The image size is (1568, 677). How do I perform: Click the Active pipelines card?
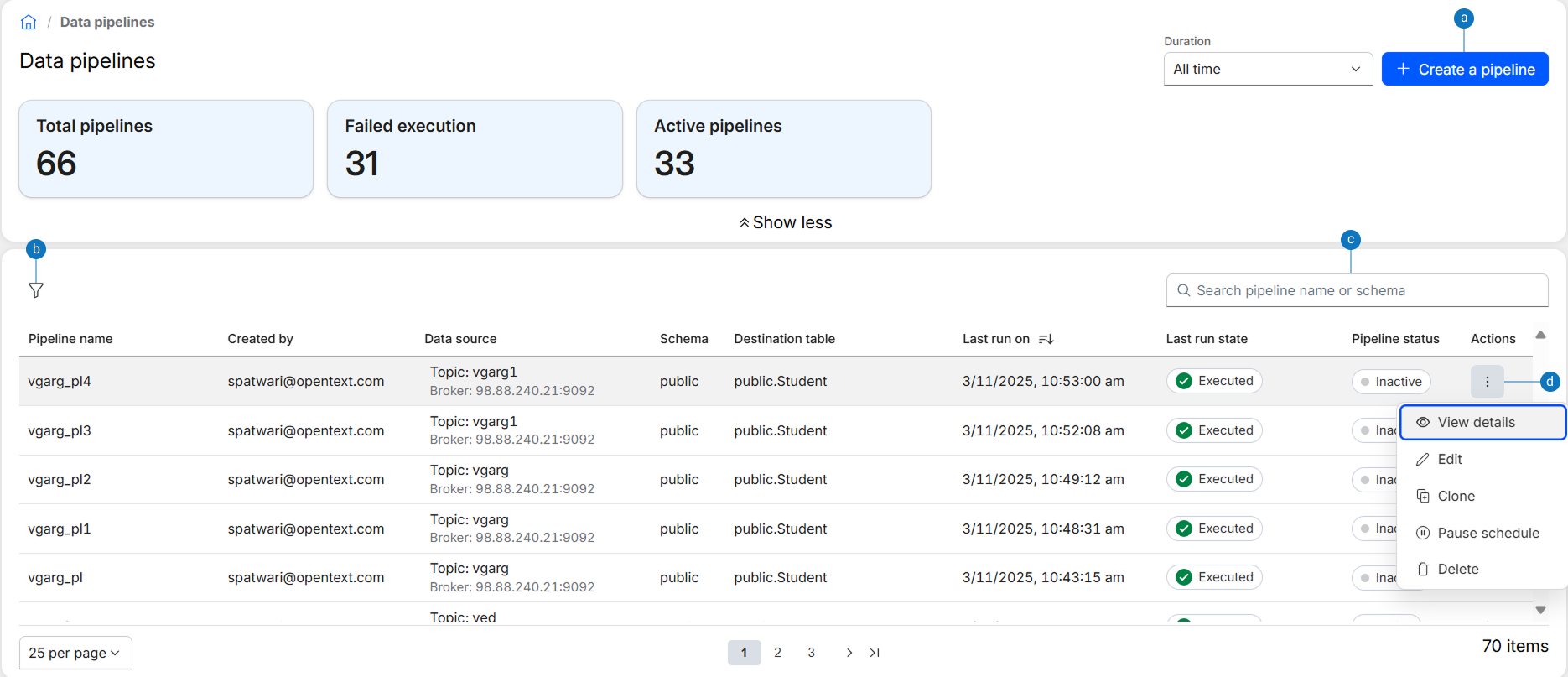coord(784,149)
